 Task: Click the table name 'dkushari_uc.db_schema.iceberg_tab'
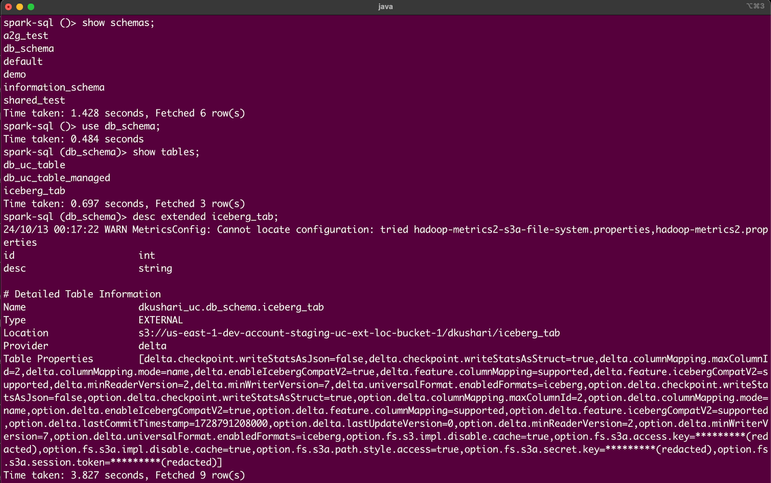click(231, 307)
